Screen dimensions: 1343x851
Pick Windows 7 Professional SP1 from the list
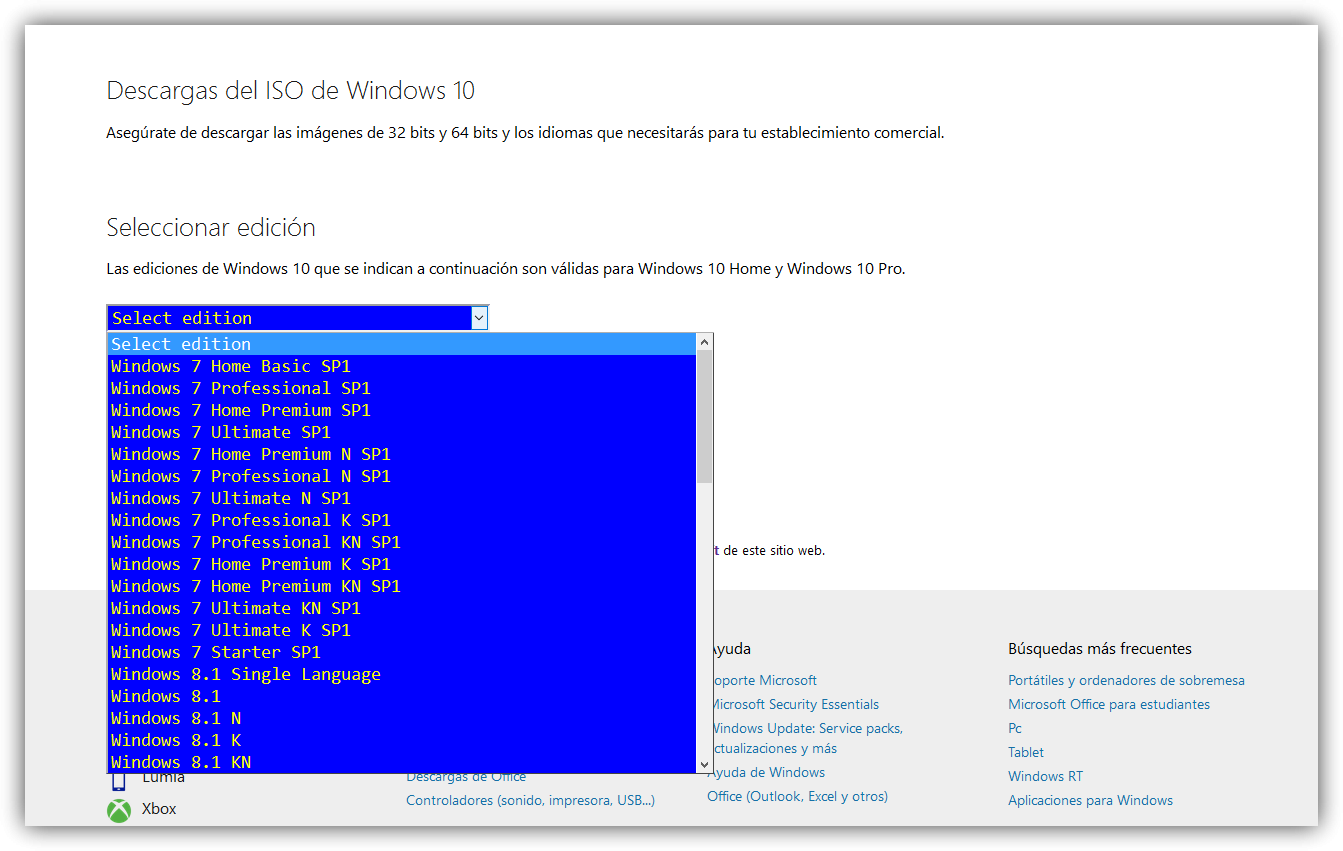point(402,388)
